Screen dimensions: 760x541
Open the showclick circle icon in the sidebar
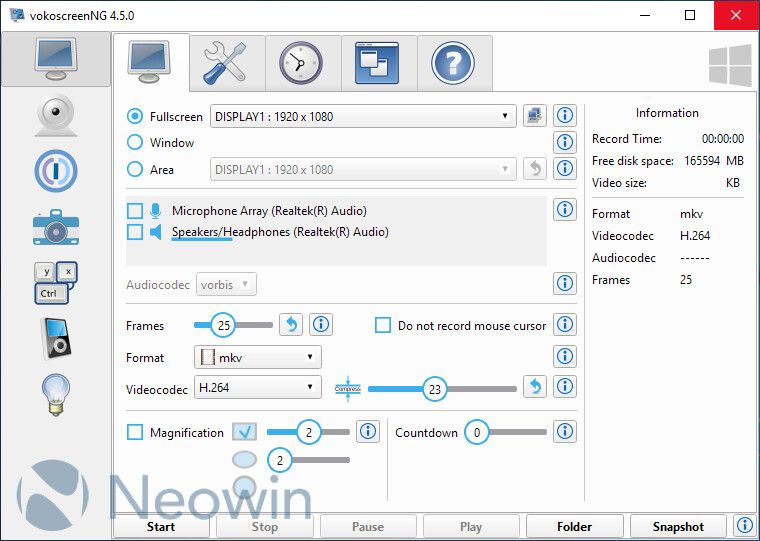56,171
